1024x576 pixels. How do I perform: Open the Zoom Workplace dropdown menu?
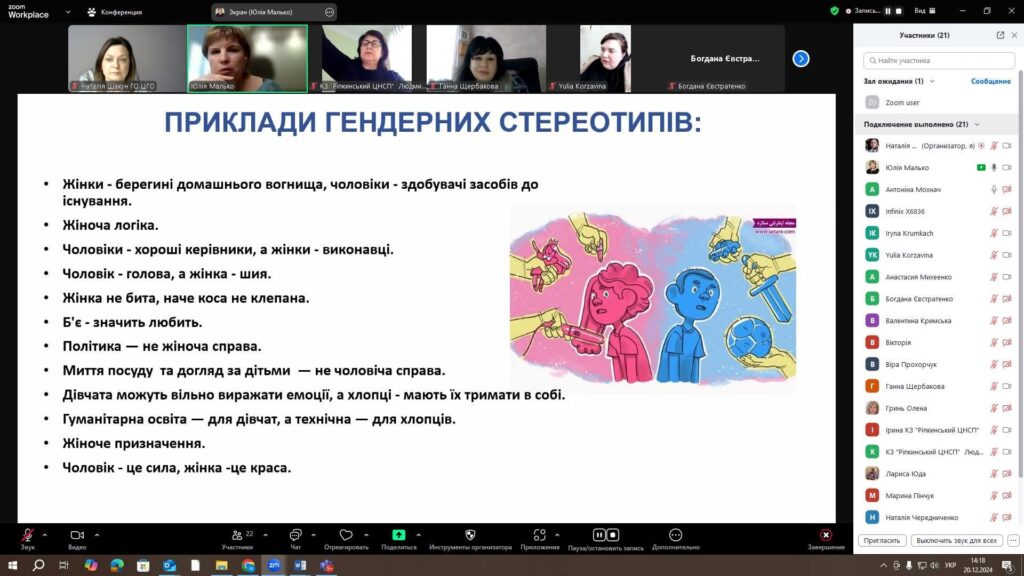tap(69, 12)
